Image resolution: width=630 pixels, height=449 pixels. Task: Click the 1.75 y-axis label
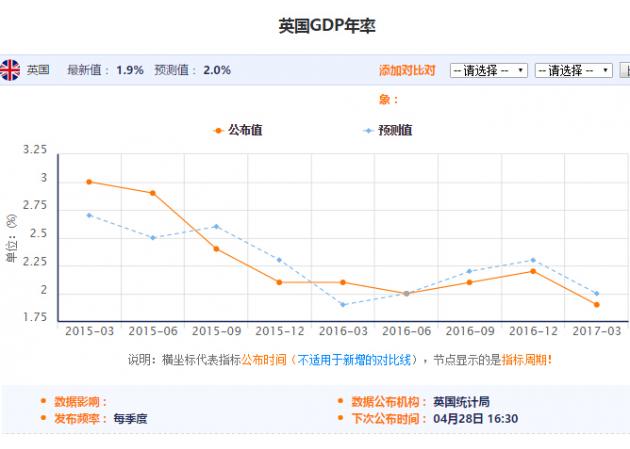point(35,317)
